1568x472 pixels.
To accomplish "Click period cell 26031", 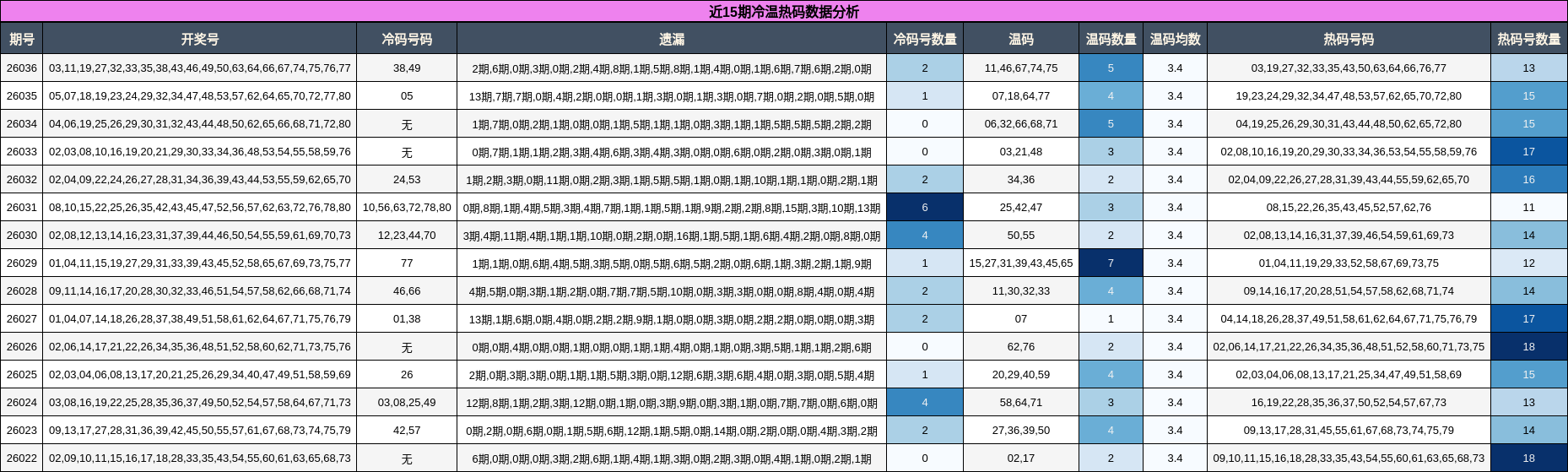I will (22, 208).
